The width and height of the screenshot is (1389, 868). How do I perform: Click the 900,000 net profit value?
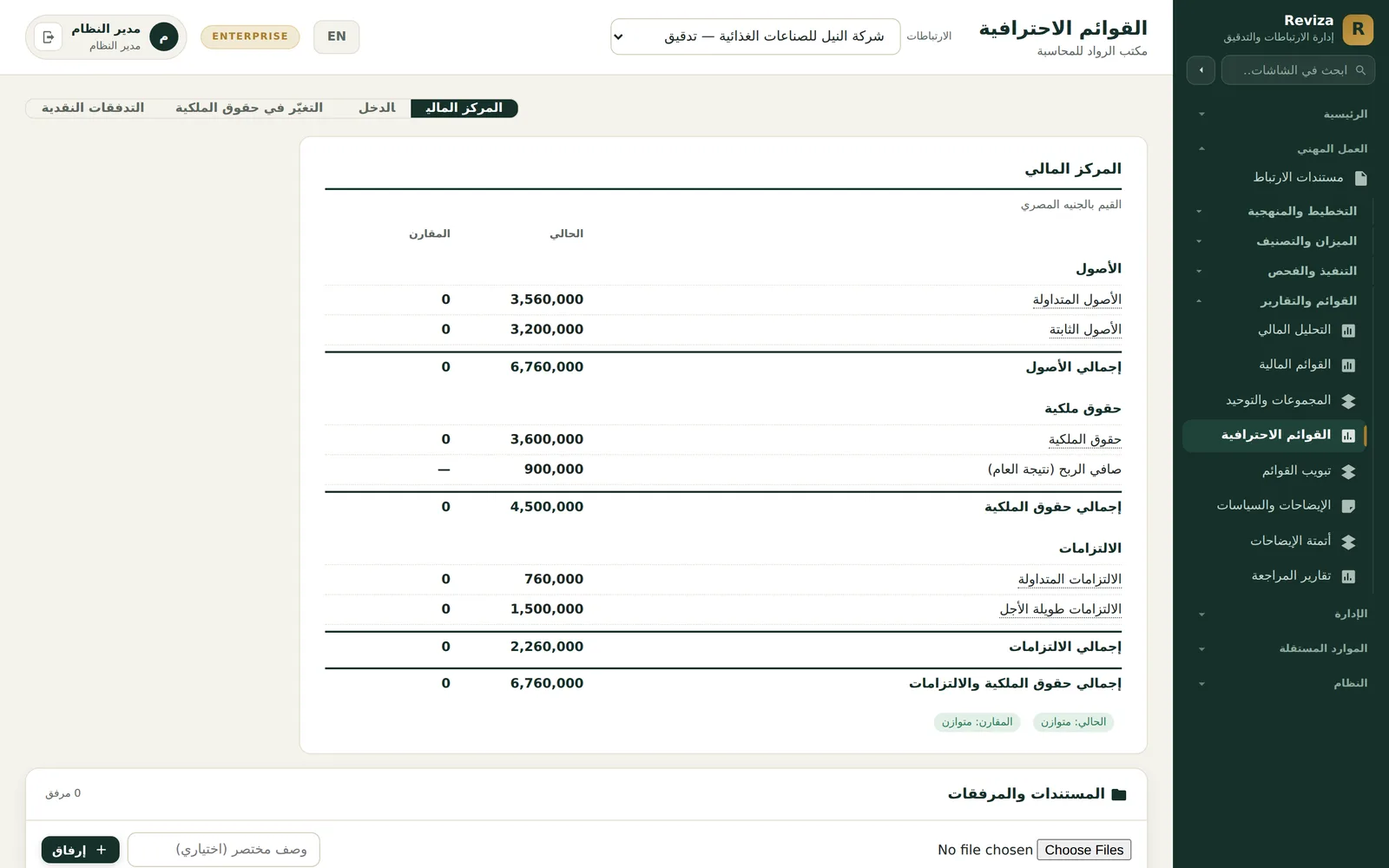coord(554,470)
